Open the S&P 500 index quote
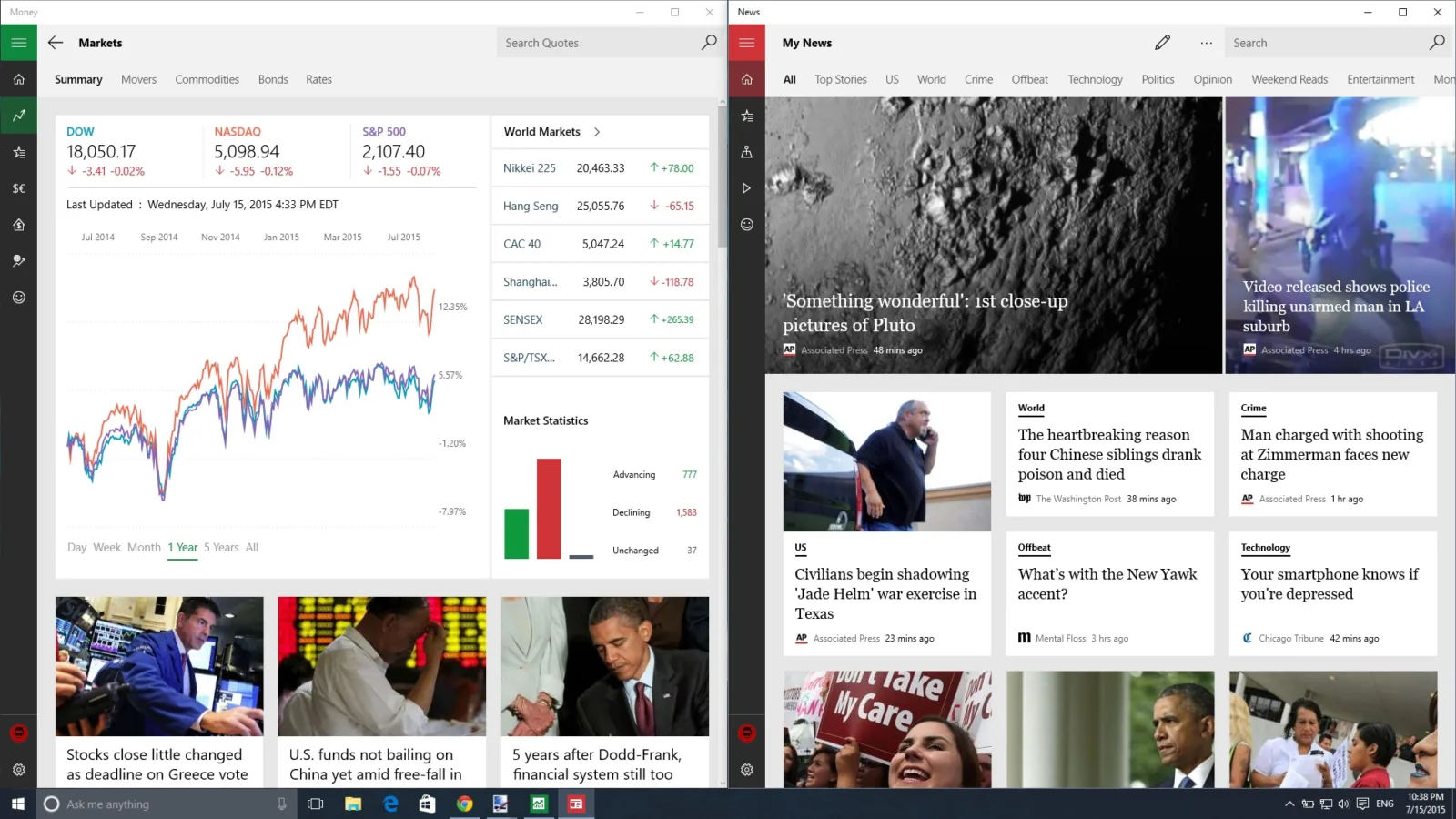Viewport: 1456px width, 819px height. [401, 151]
